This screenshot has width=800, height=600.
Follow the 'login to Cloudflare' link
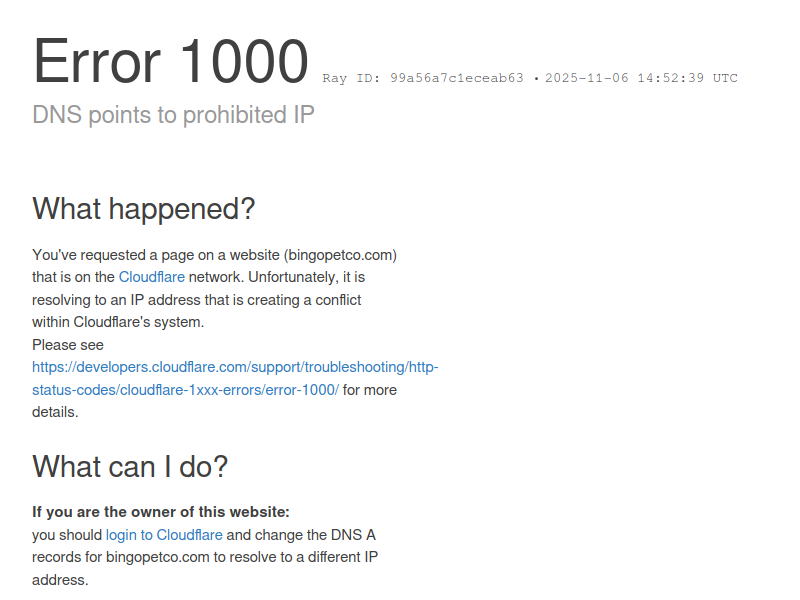coord(164,535)
